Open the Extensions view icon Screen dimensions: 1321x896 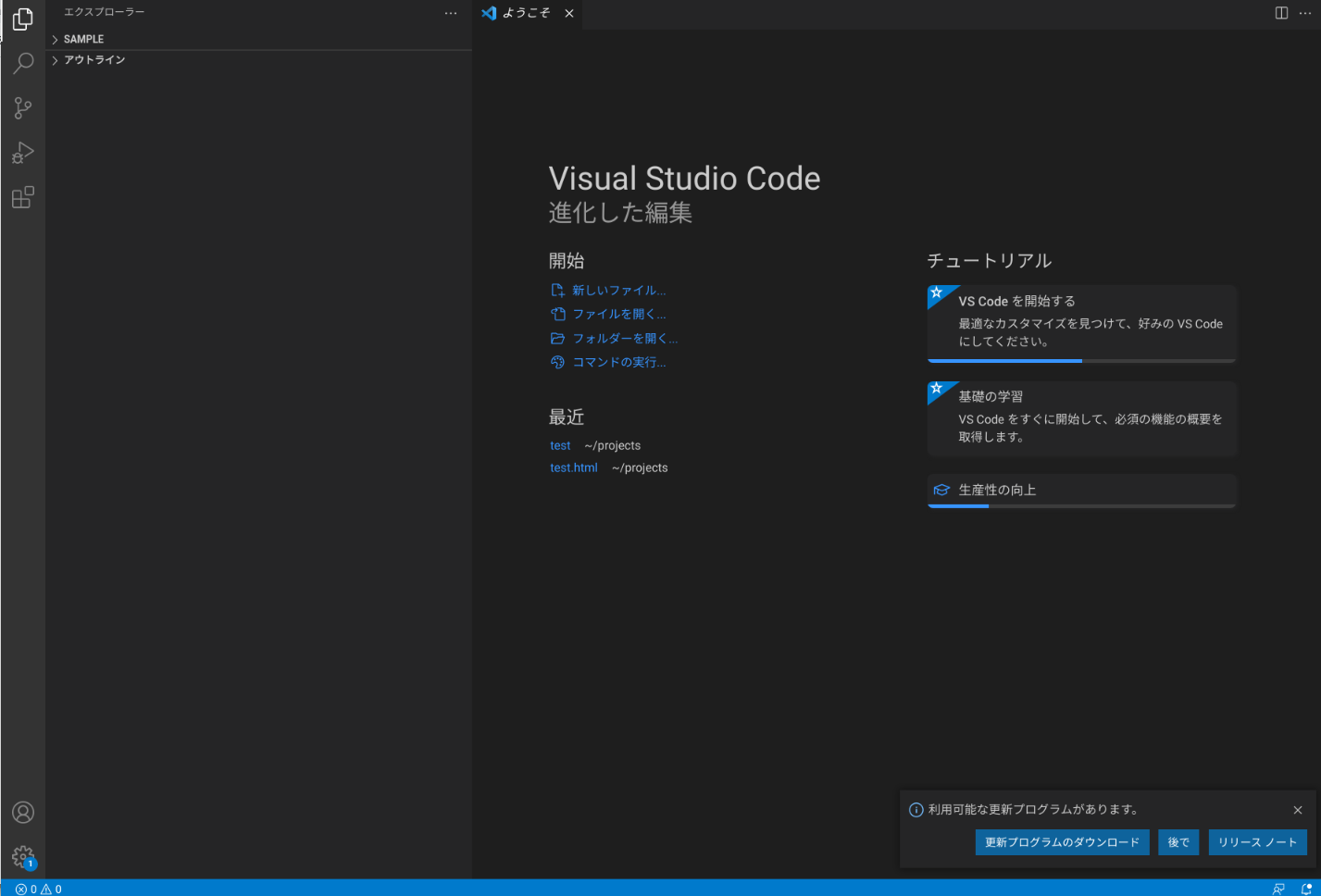23,197
